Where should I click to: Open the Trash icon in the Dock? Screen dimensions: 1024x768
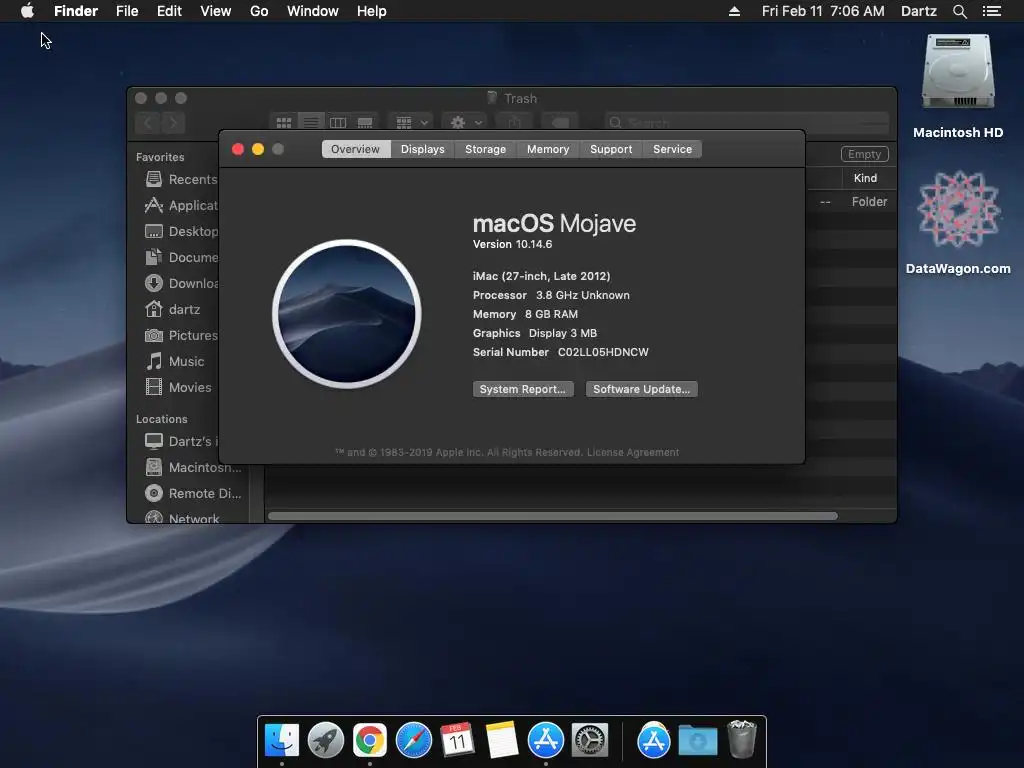tap(741, 739)
